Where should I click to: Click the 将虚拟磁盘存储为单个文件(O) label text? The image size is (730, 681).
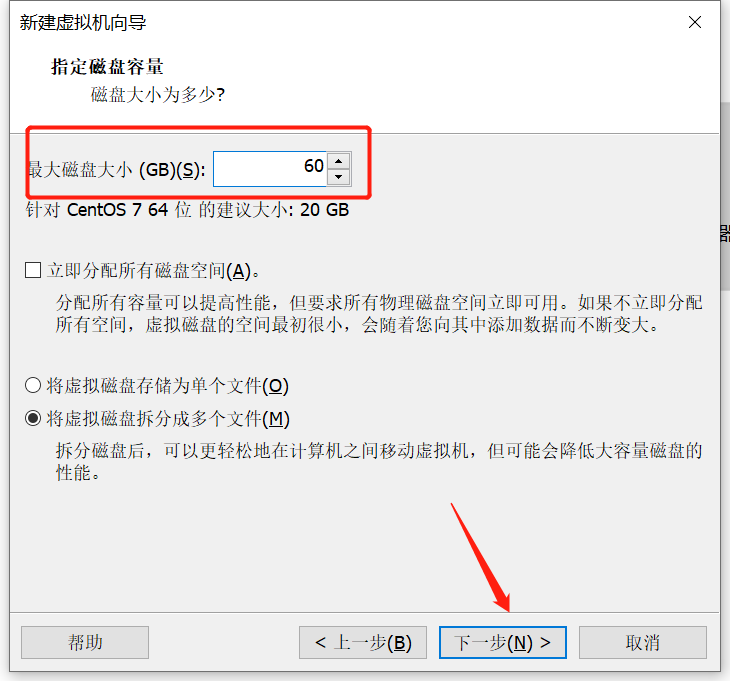click(x=168, y=386)
